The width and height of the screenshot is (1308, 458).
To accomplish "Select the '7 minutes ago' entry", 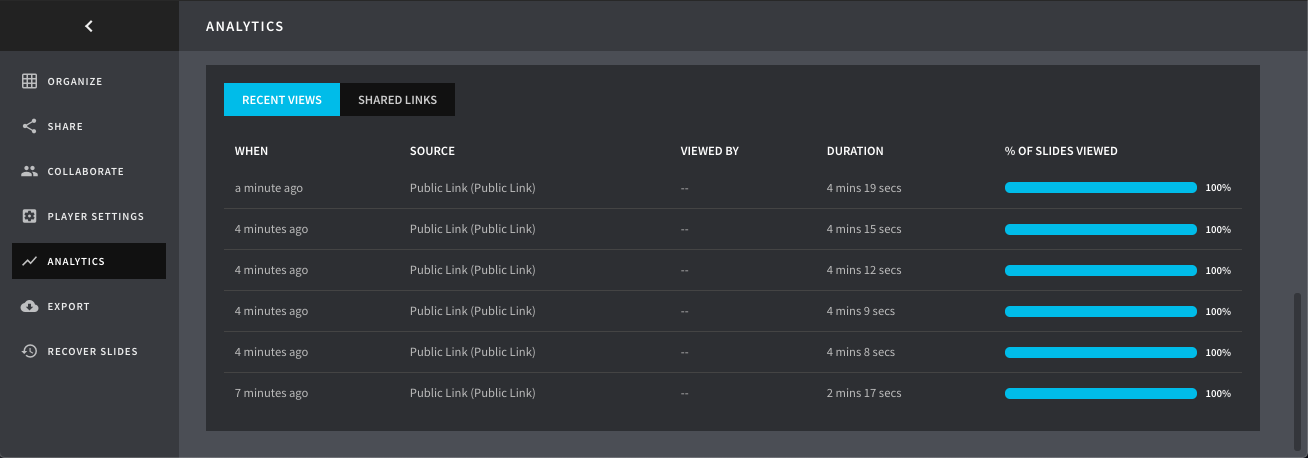I will point(271,393).
